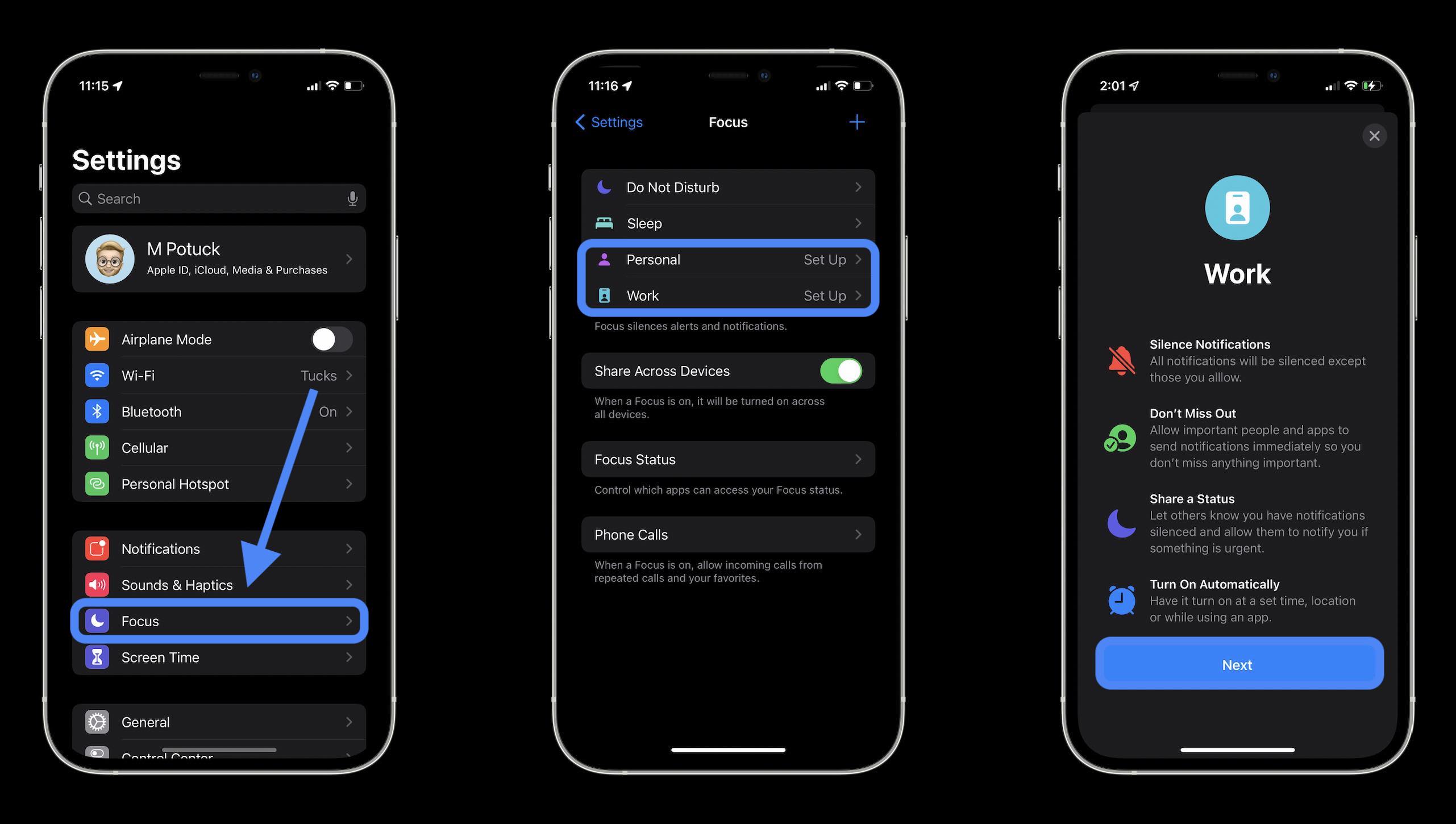Select the Work focus mode
The image size is (1456, 824).
[728, 295]
